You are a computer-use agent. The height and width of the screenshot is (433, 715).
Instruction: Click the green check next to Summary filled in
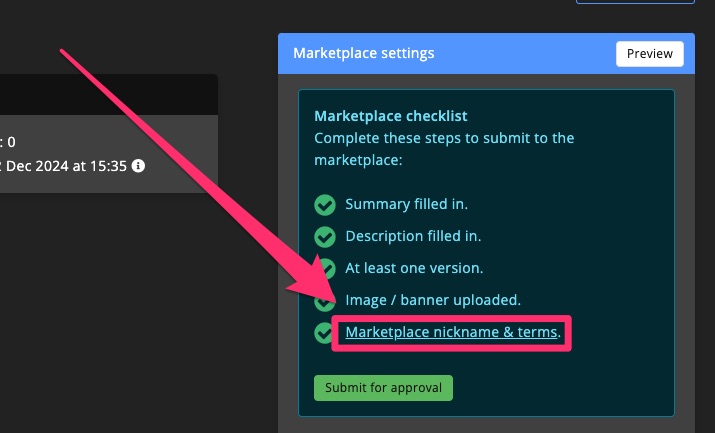[x=325, y=205]
